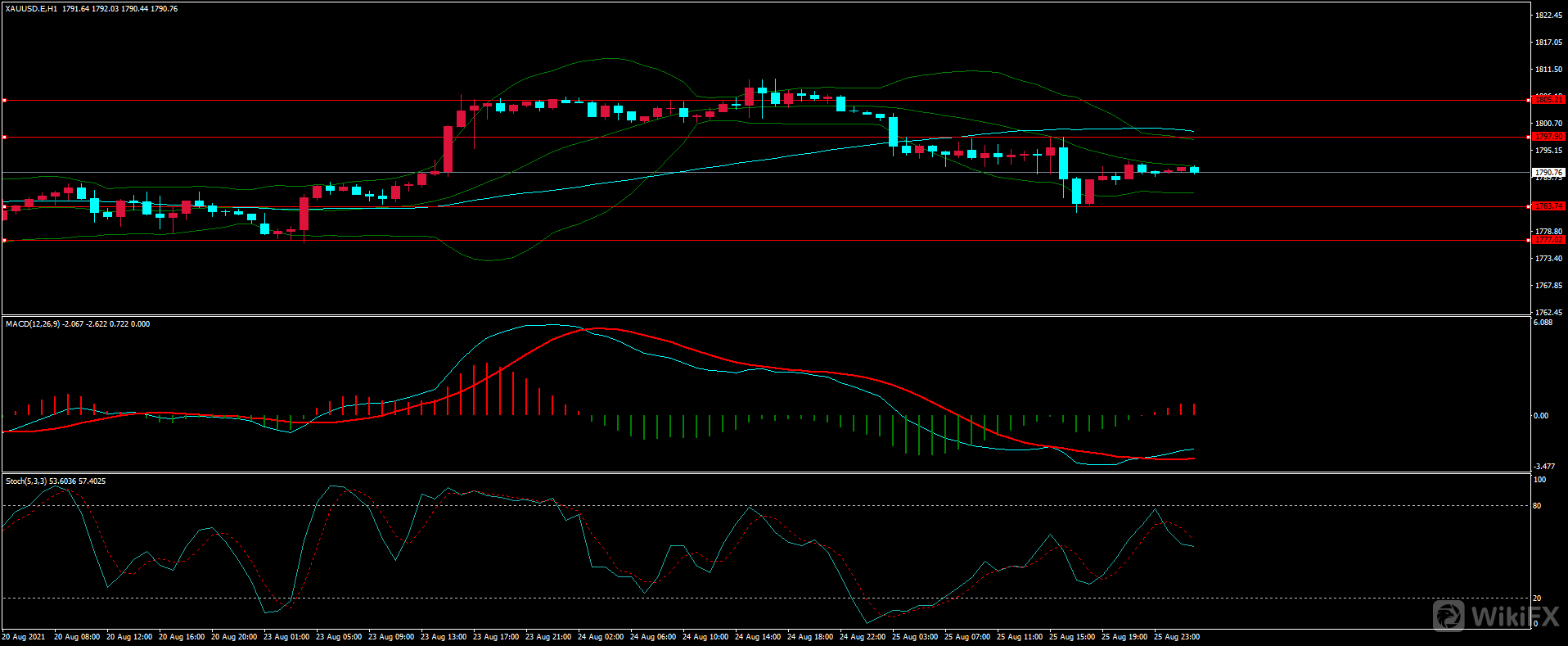Click the Stochastic 20 level label

(x=1537, y=599)
